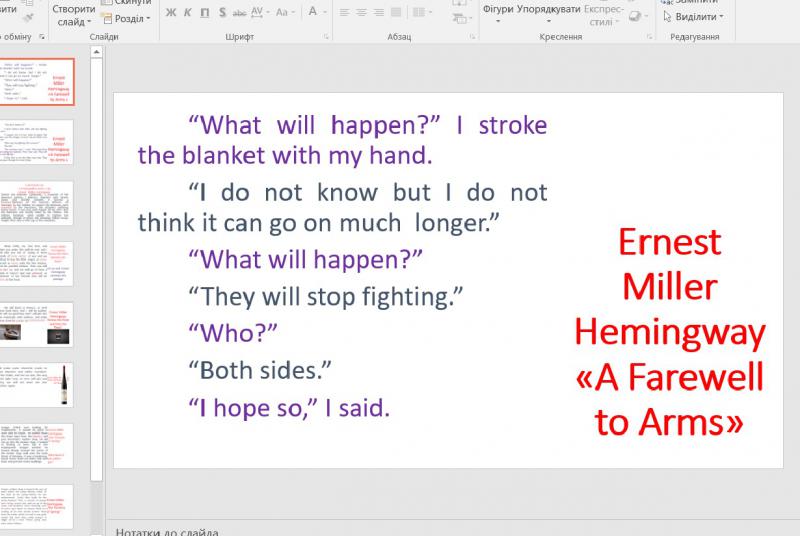Select slide thumbnail with wine bottle
This screenshot has height=536, width=800.
click(x=36, y=385)
